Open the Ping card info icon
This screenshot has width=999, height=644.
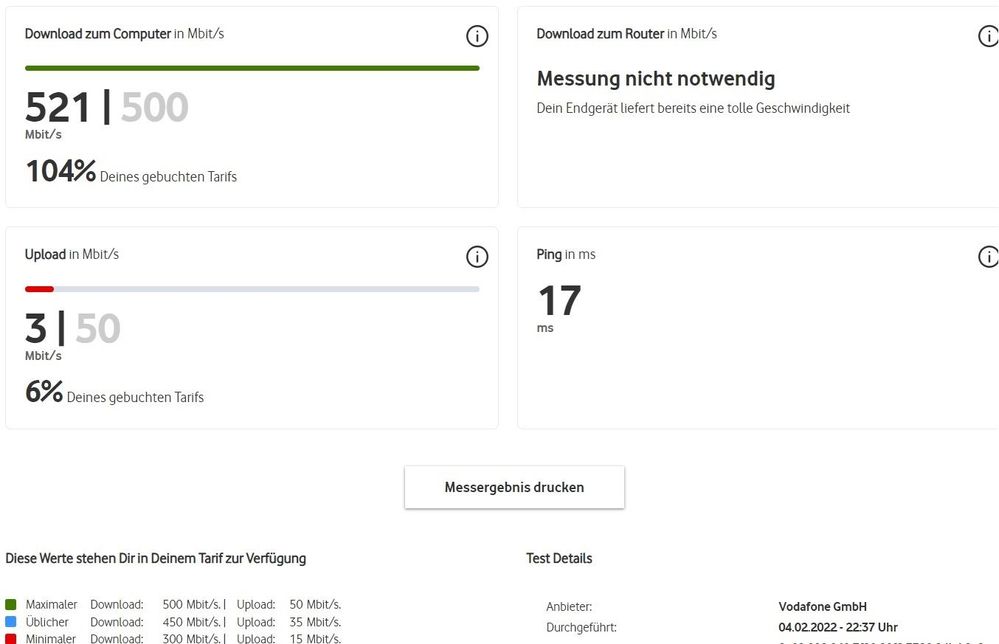[988, 257]
